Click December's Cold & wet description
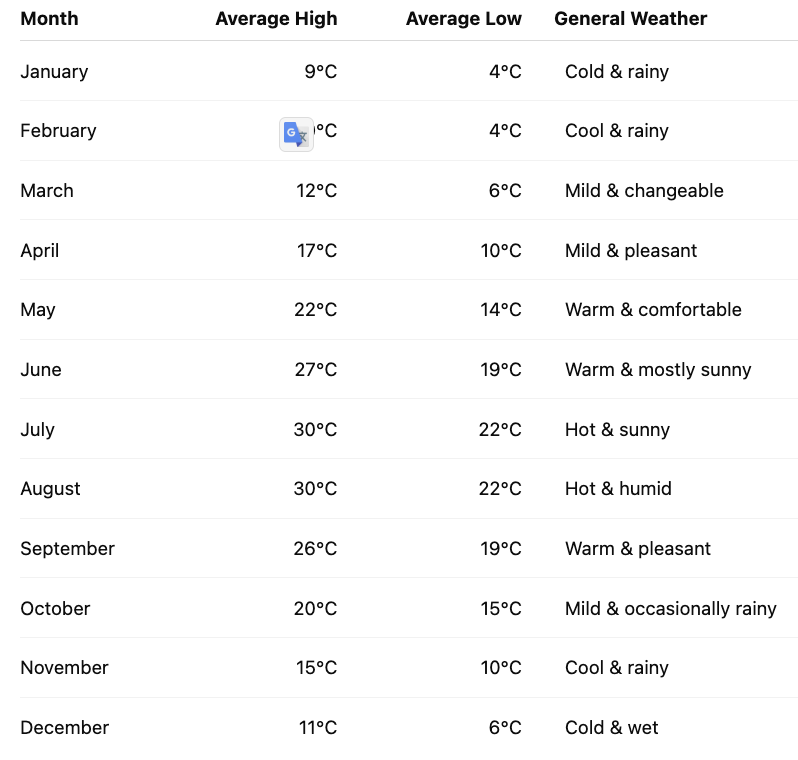 611,728
